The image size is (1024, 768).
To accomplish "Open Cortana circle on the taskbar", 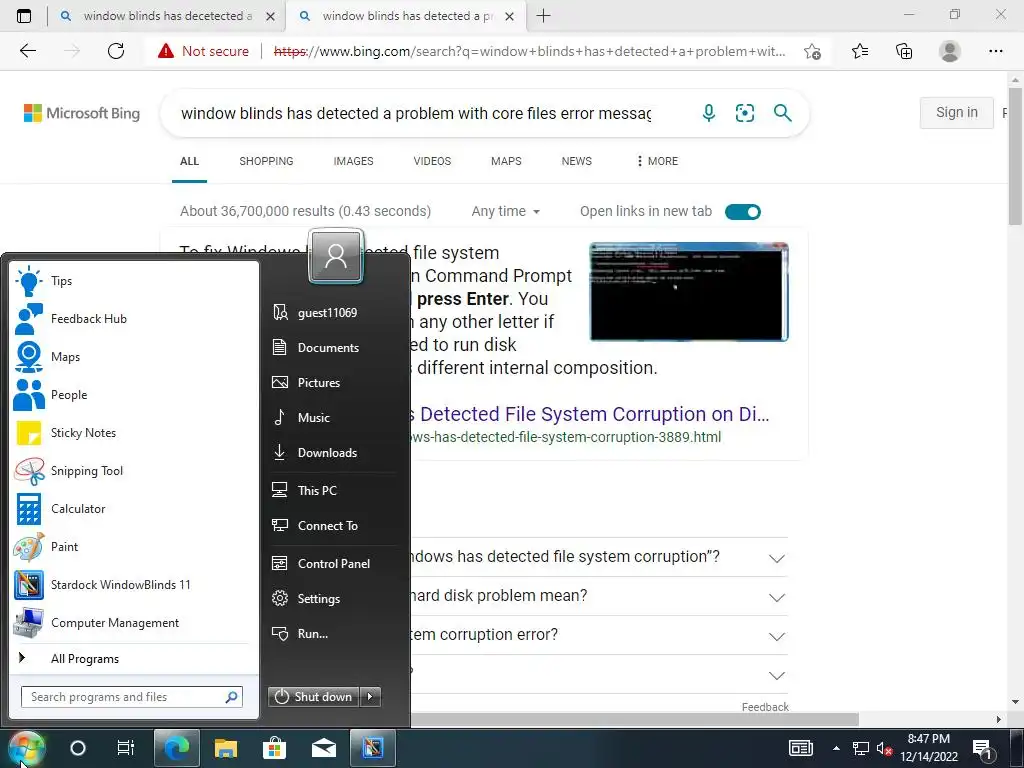I will click(x=78, y=748).
